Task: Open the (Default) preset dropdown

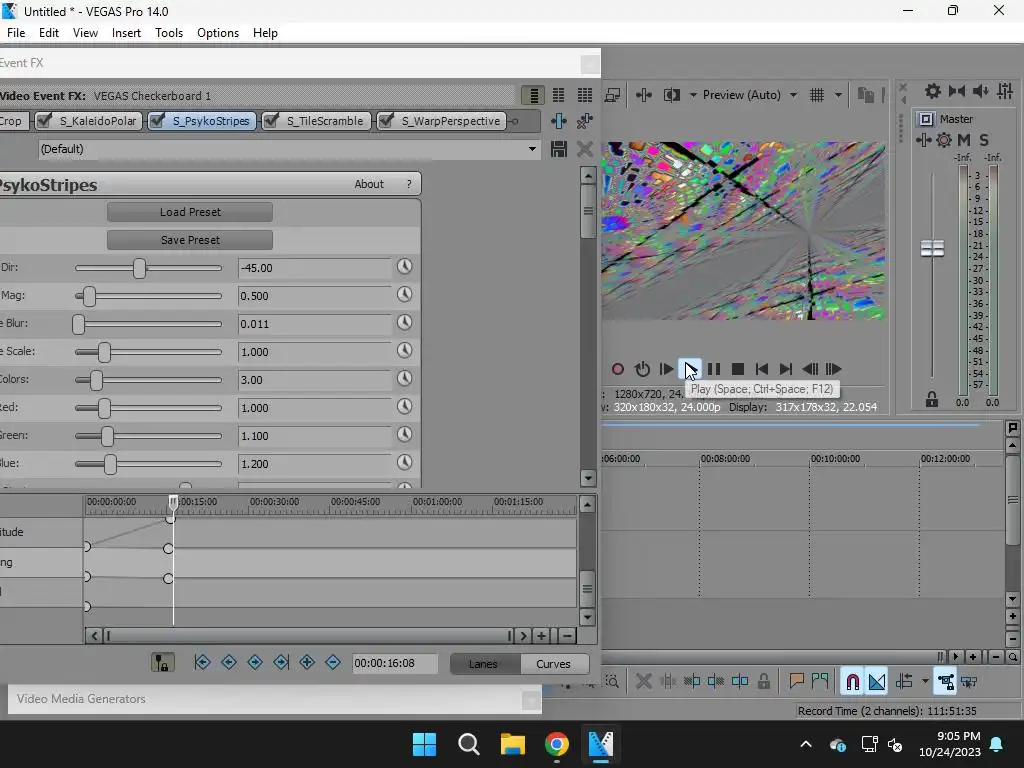Action: click(532, 149)
